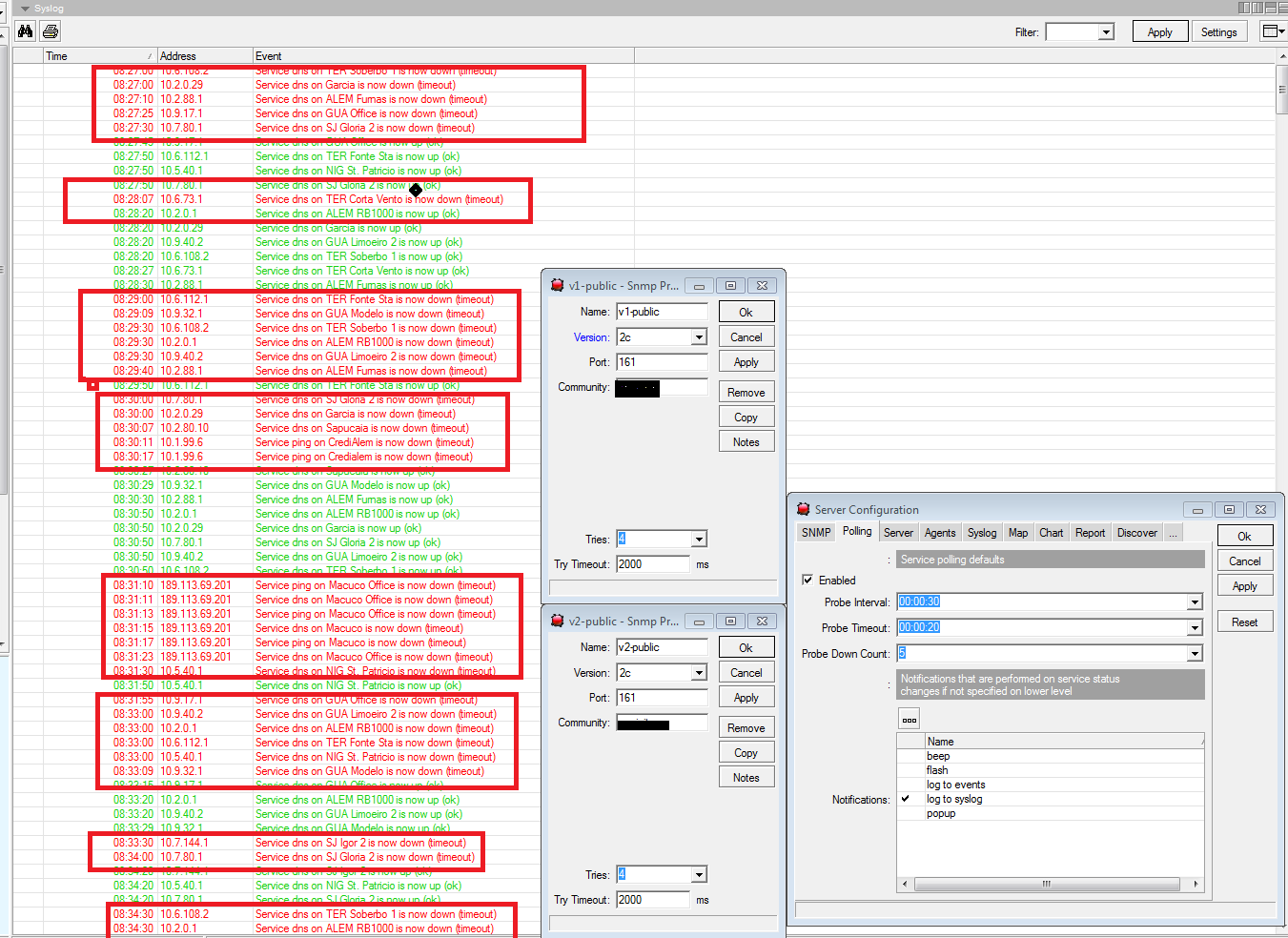This screenshot has width=1288, height=938.
Task: Open the column layout icon at top right
Action: [x=1272, y=31]
